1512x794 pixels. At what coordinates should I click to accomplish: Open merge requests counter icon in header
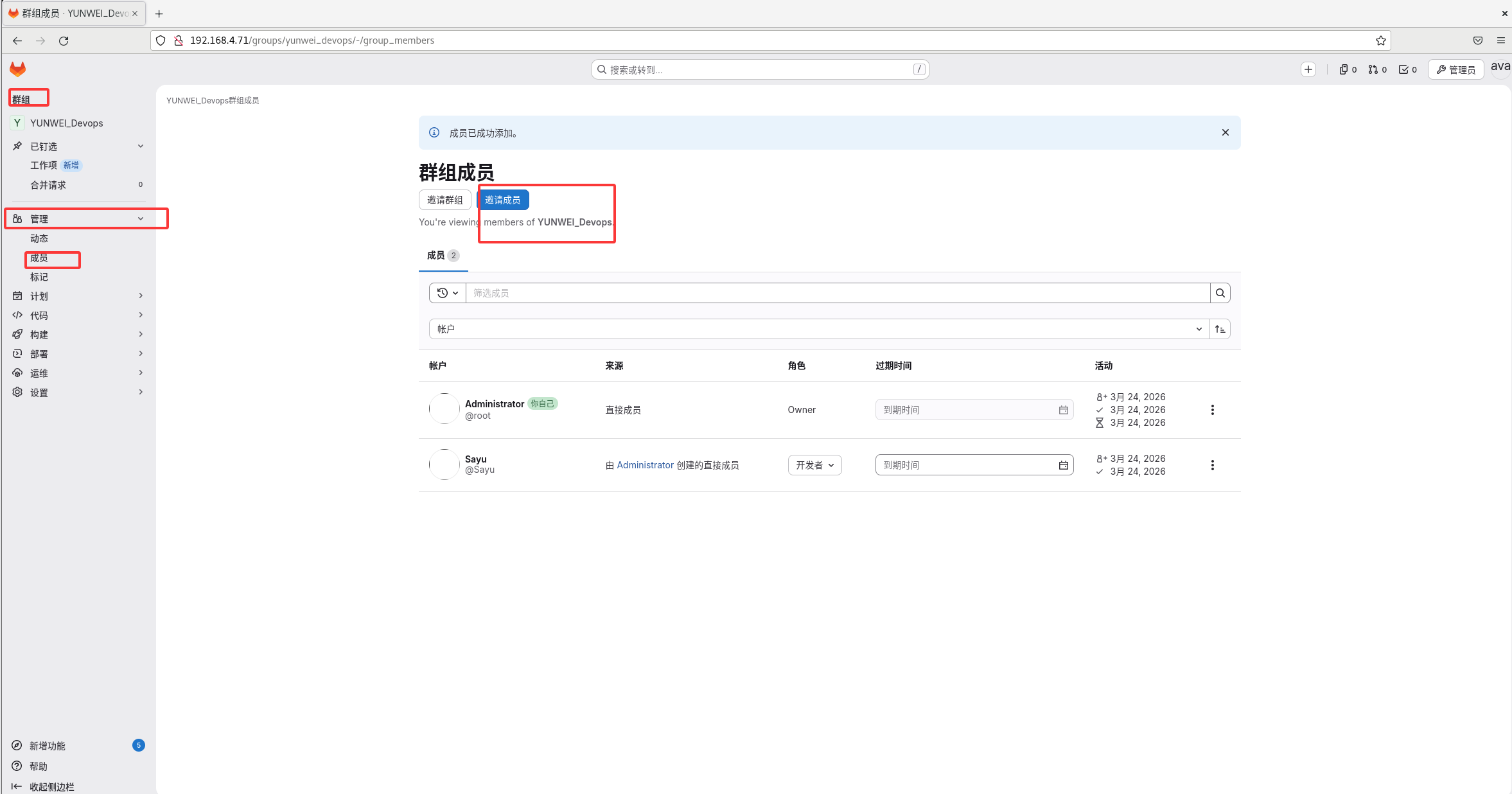pyautogui.click(x=1377, y=69)
